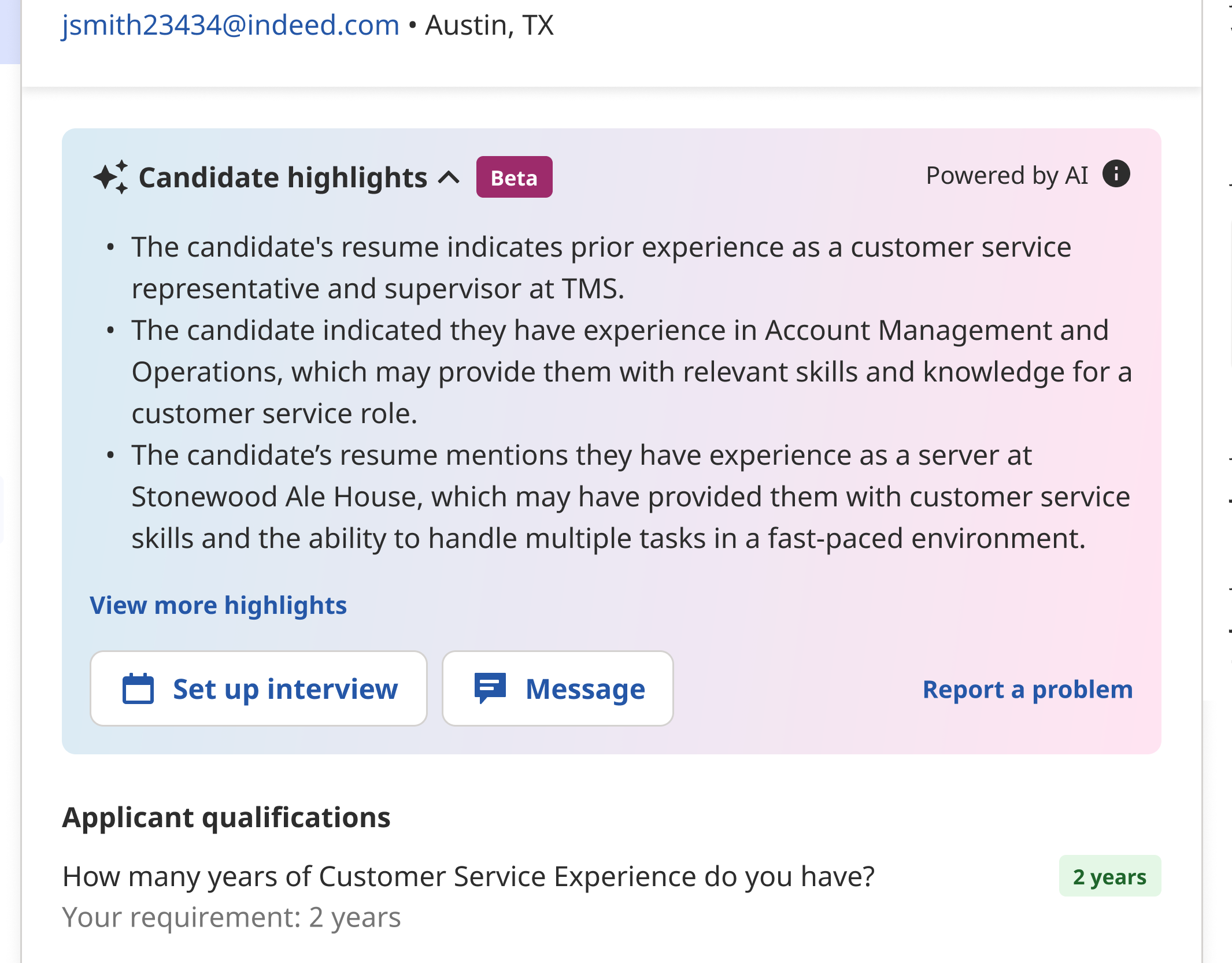Click the Your requirement: 2 years text
Screen dimensions: 1232x963
[231, 917]
